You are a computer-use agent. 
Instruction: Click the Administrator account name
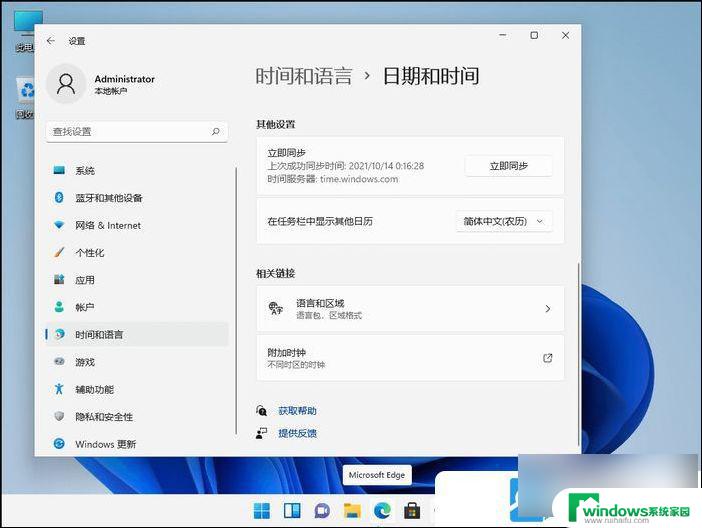click(124, 79)
